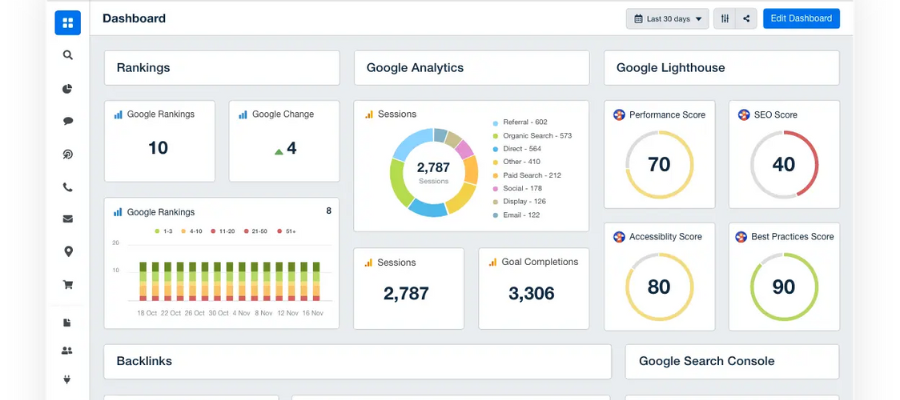Image resolution: width=900 pixels, height=400 pixels.
Task: Open the target-style sidebar icon
Action: click(68, 154)
